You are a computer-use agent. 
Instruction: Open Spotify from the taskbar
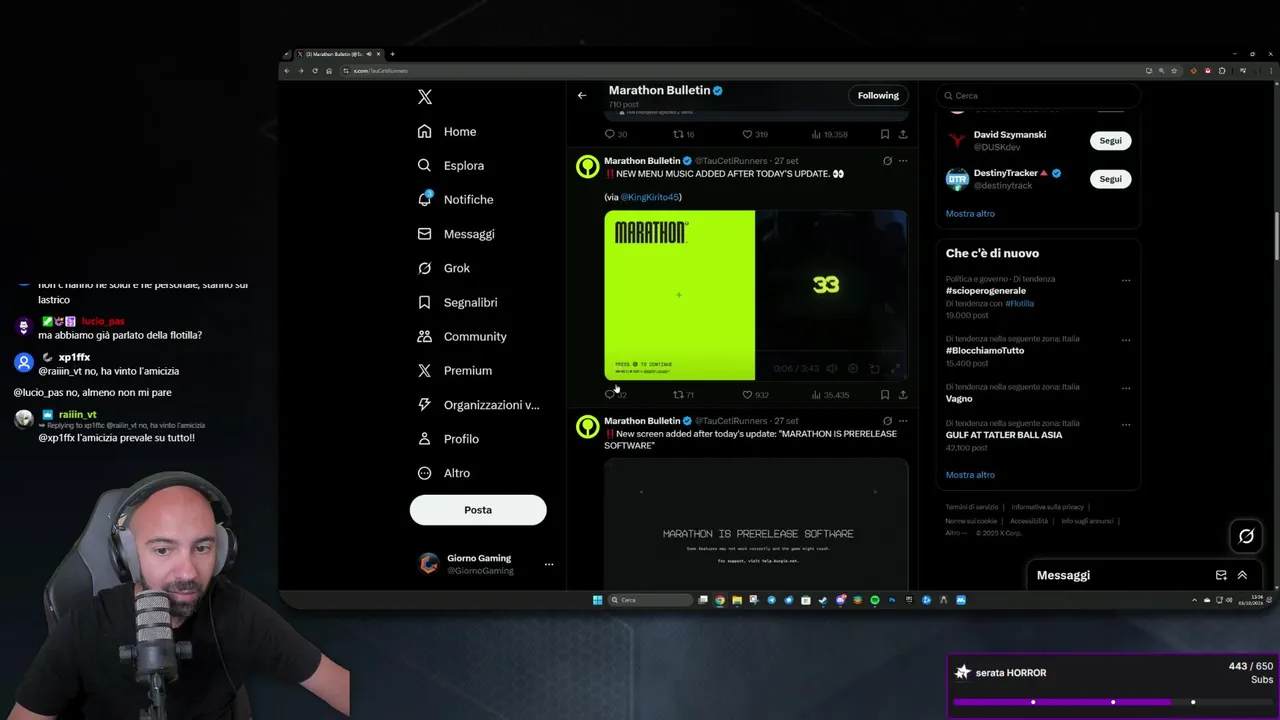click(875, 600)
